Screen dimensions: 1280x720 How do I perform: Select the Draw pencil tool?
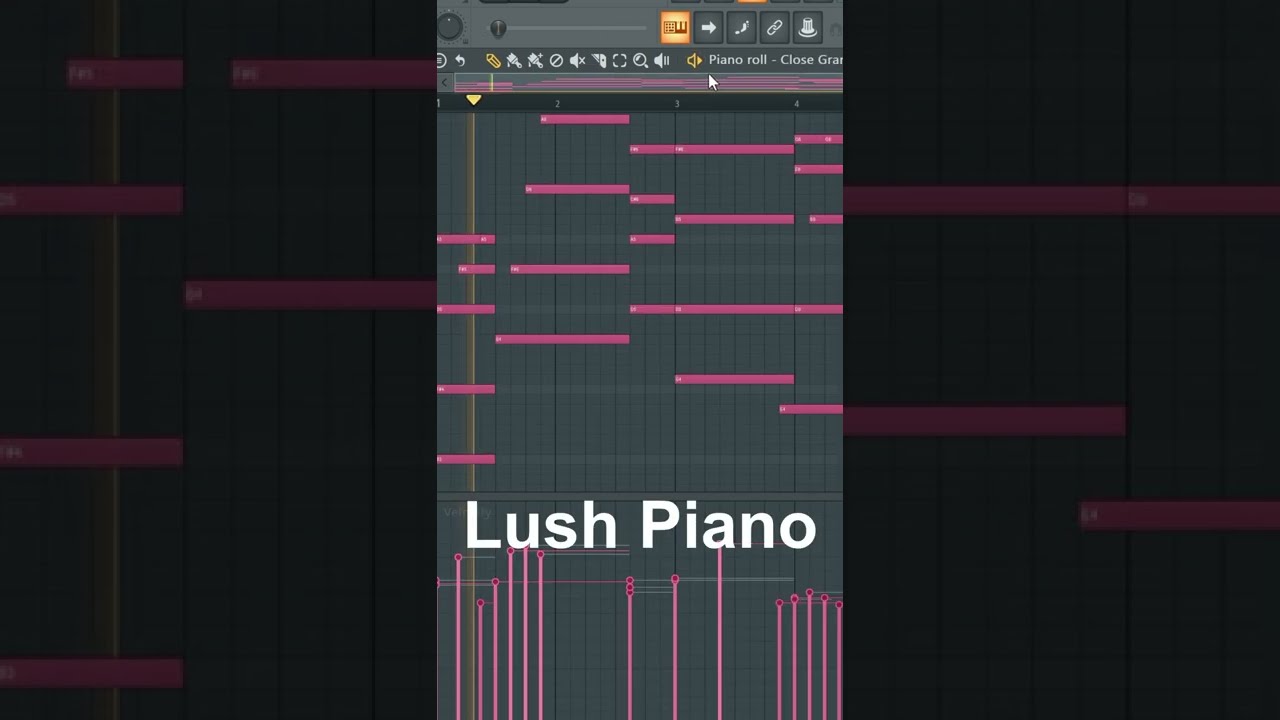(x=493, y=61)
